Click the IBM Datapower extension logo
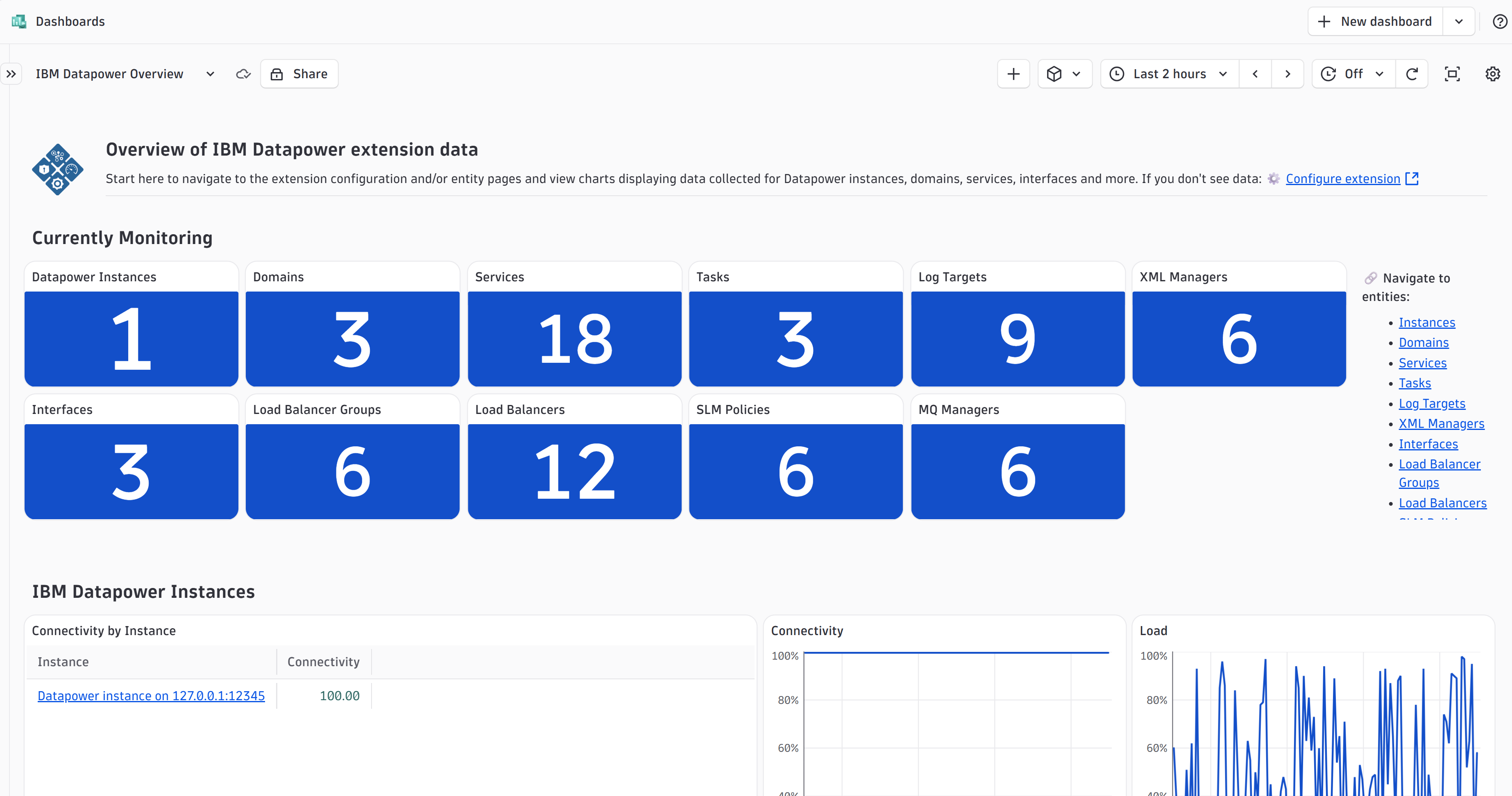1512x796 pixels. 57,170
